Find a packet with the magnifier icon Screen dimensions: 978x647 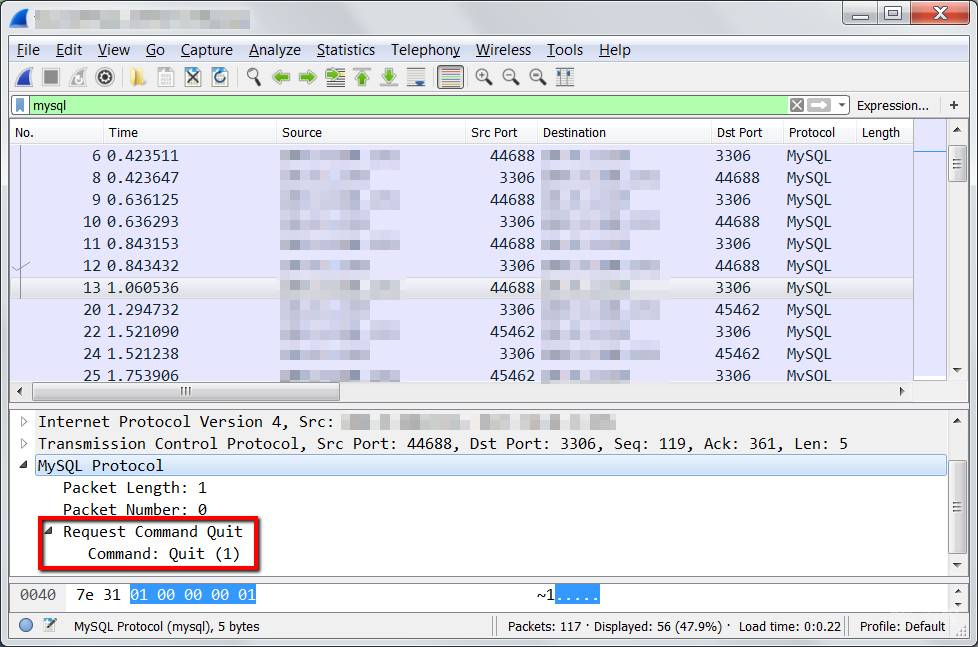tap(253, 77)
